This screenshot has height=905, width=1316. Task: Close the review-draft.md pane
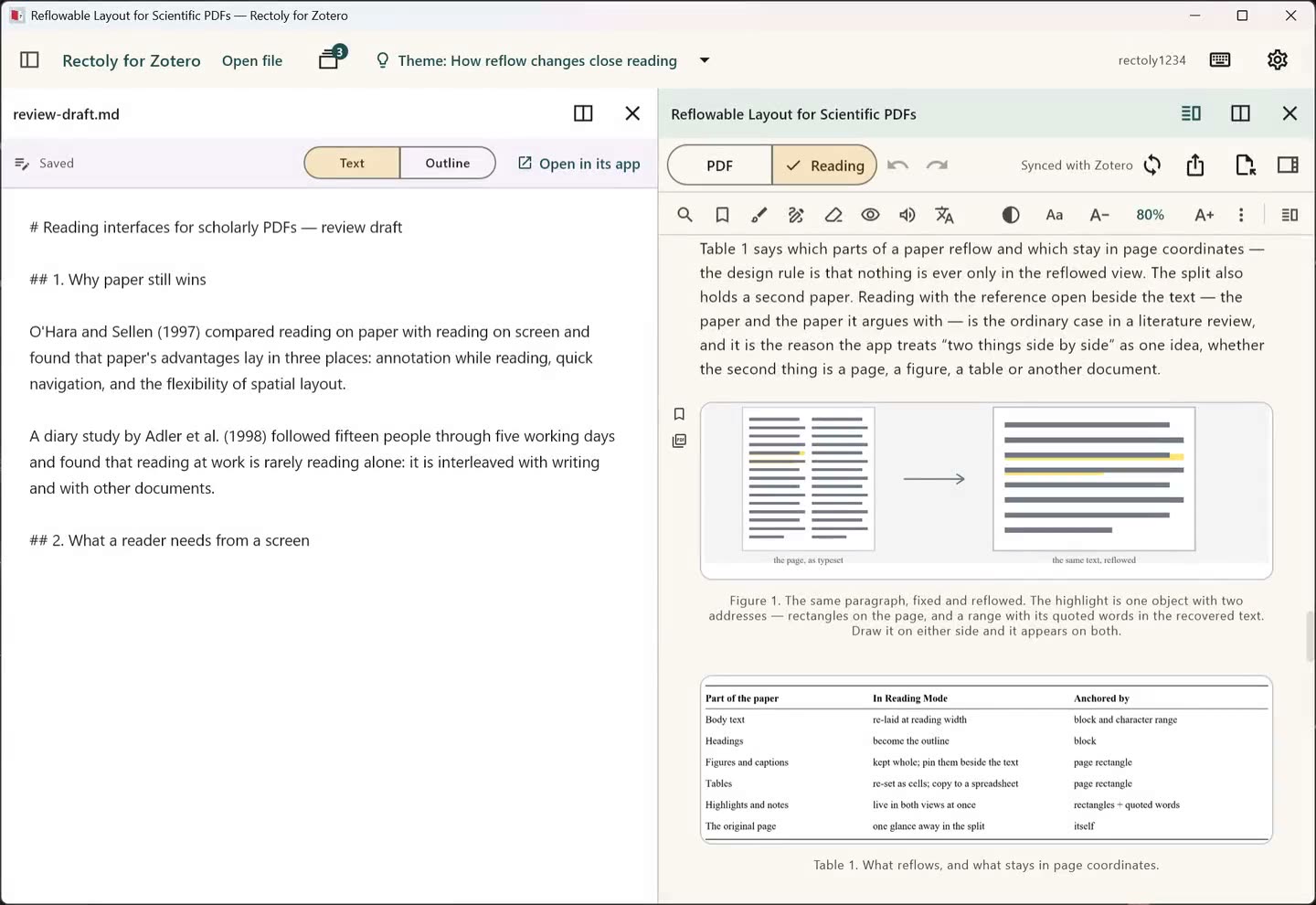click(x=632, y=113)
